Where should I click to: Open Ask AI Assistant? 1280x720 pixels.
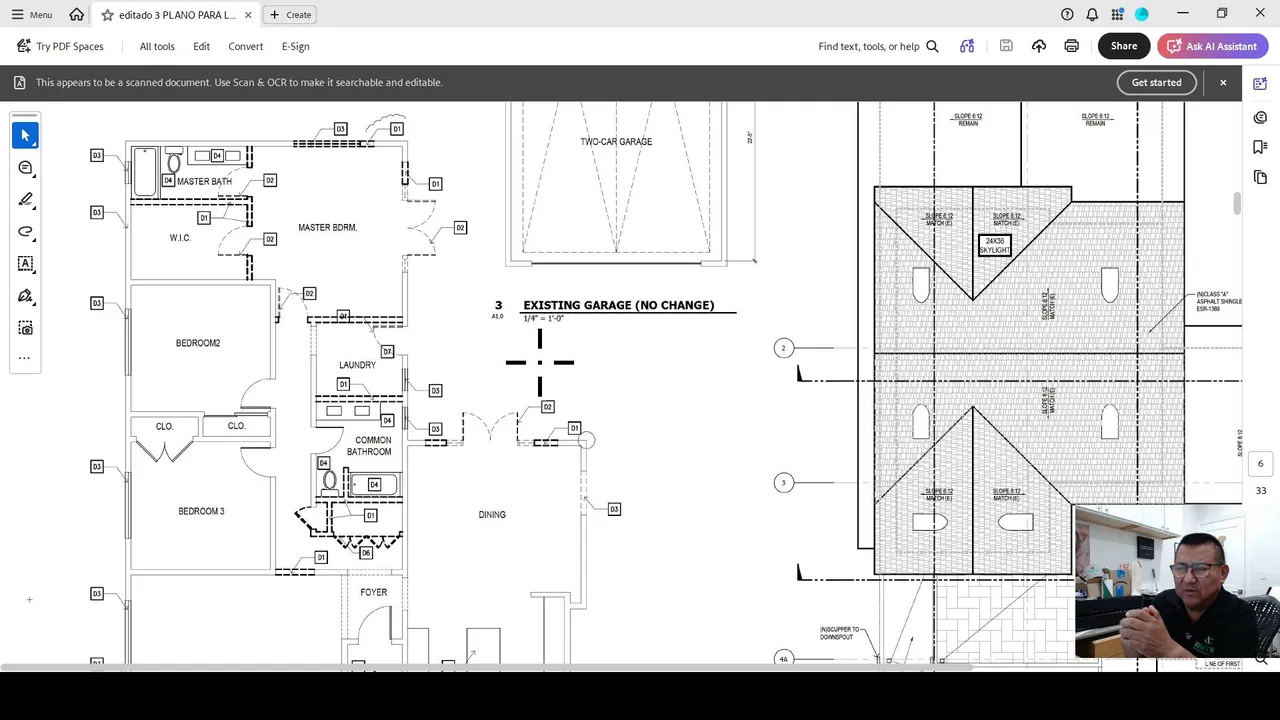click(x=1213, y=46)
